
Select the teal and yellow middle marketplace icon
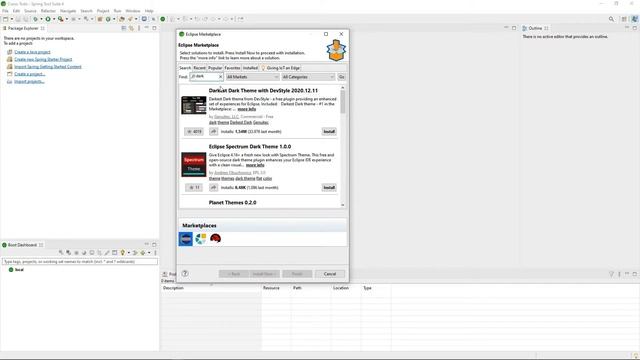point(200,238)
